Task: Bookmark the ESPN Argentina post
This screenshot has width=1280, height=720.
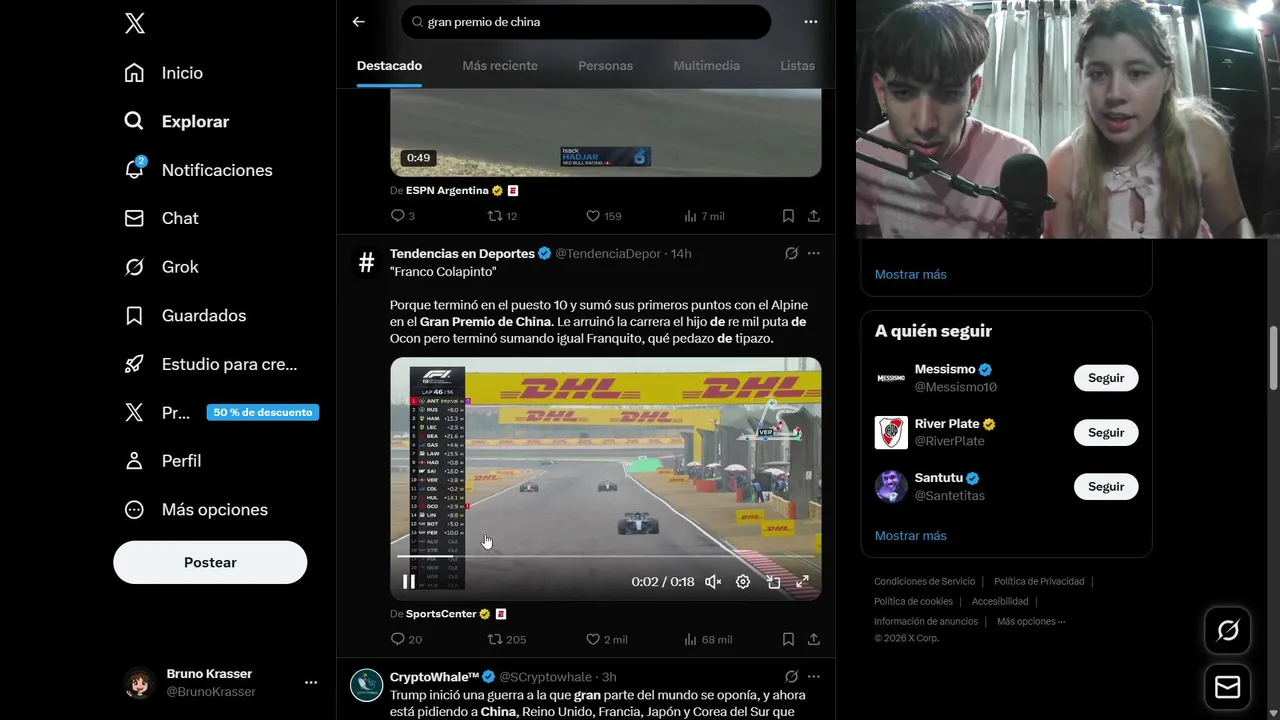Action: [x=788, y=216]
